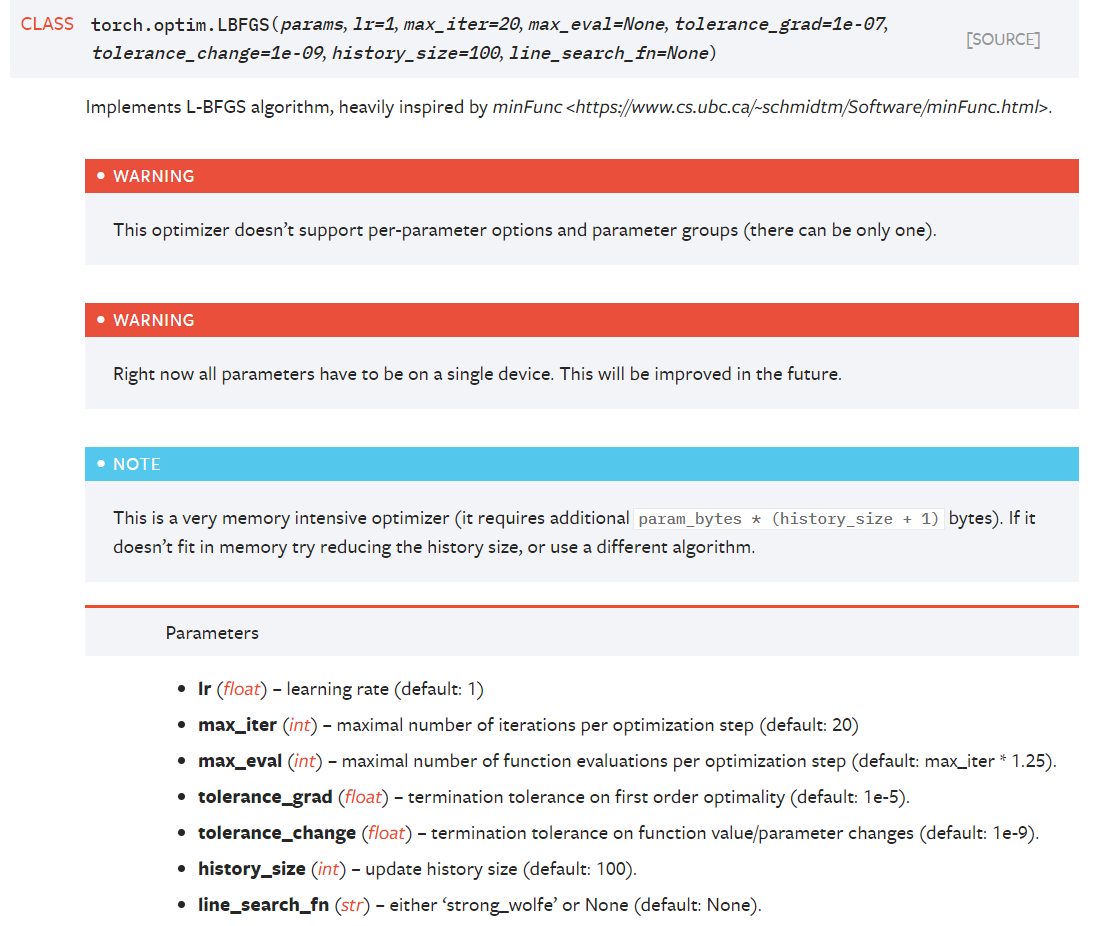Click the float type link beside lr
The height and width of the screenshot is (926, 1106).
[240, 689]
